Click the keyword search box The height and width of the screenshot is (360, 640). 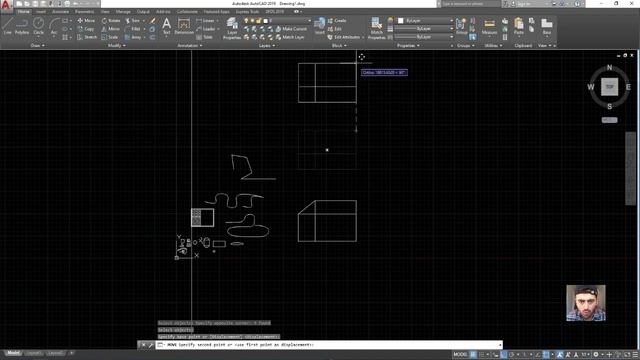(471, 4)
